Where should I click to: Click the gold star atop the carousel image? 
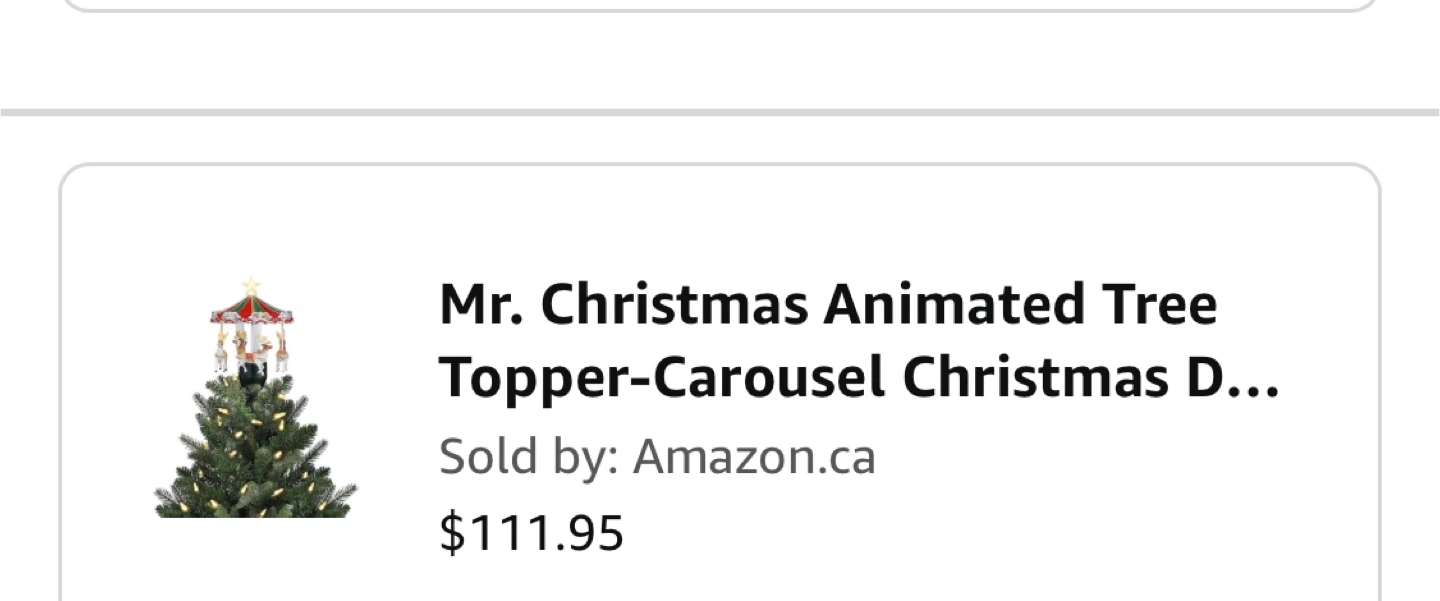[251, 287]
